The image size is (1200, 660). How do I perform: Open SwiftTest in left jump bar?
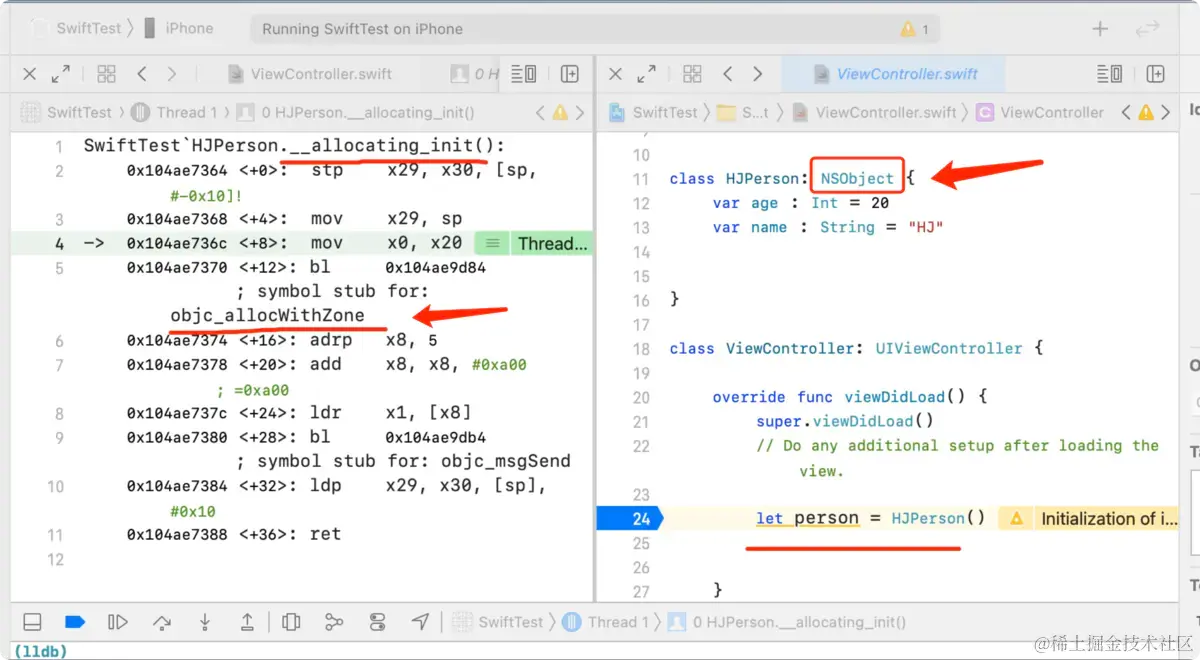click(x=67, y=112)
